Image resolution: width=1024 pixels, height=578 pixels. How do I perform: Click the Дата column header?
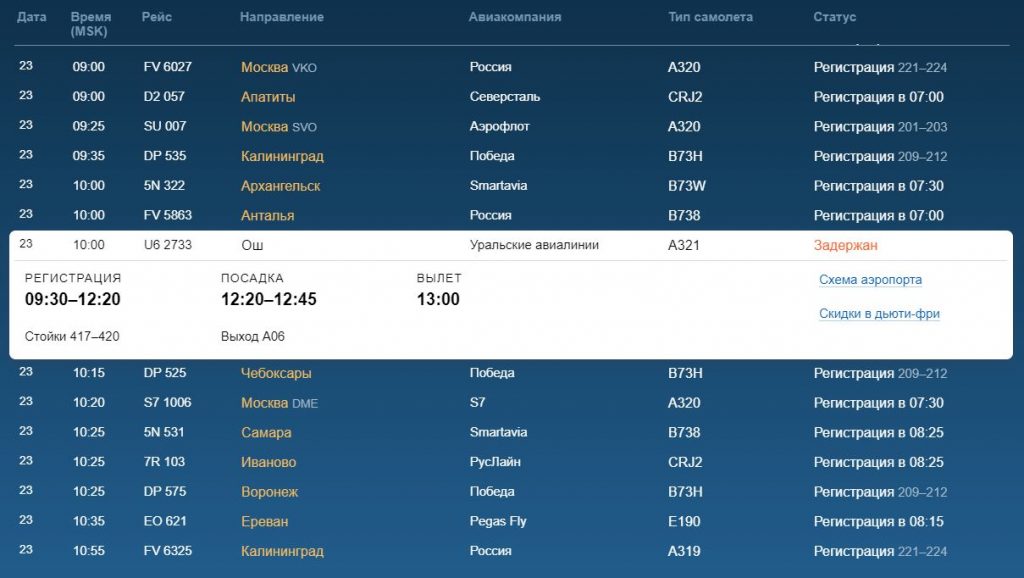pyautogui.click(x=31, y=17)
